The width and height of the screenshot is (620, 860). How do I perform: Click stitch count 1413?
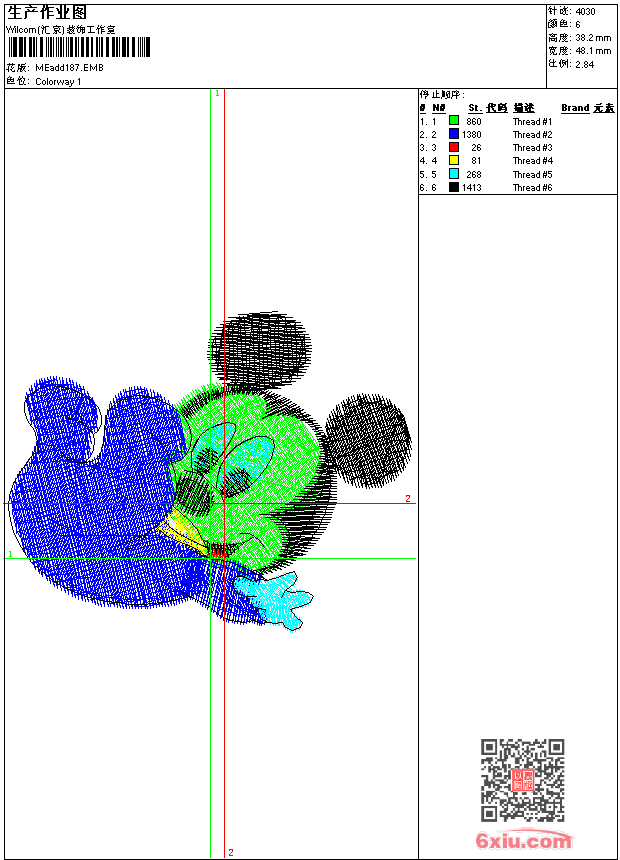point(471,188)
